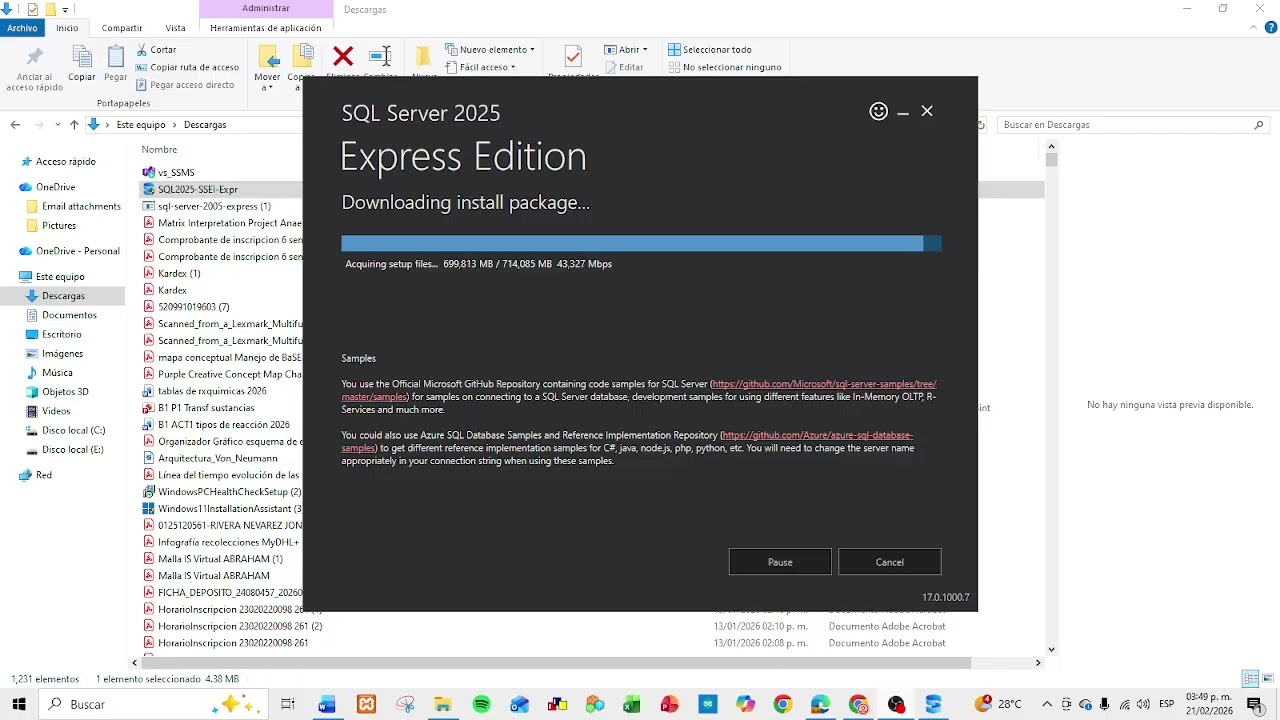Click the taskbar Buscar search box
This screenshot has width=1280, height=720.
tap(153, 704)
